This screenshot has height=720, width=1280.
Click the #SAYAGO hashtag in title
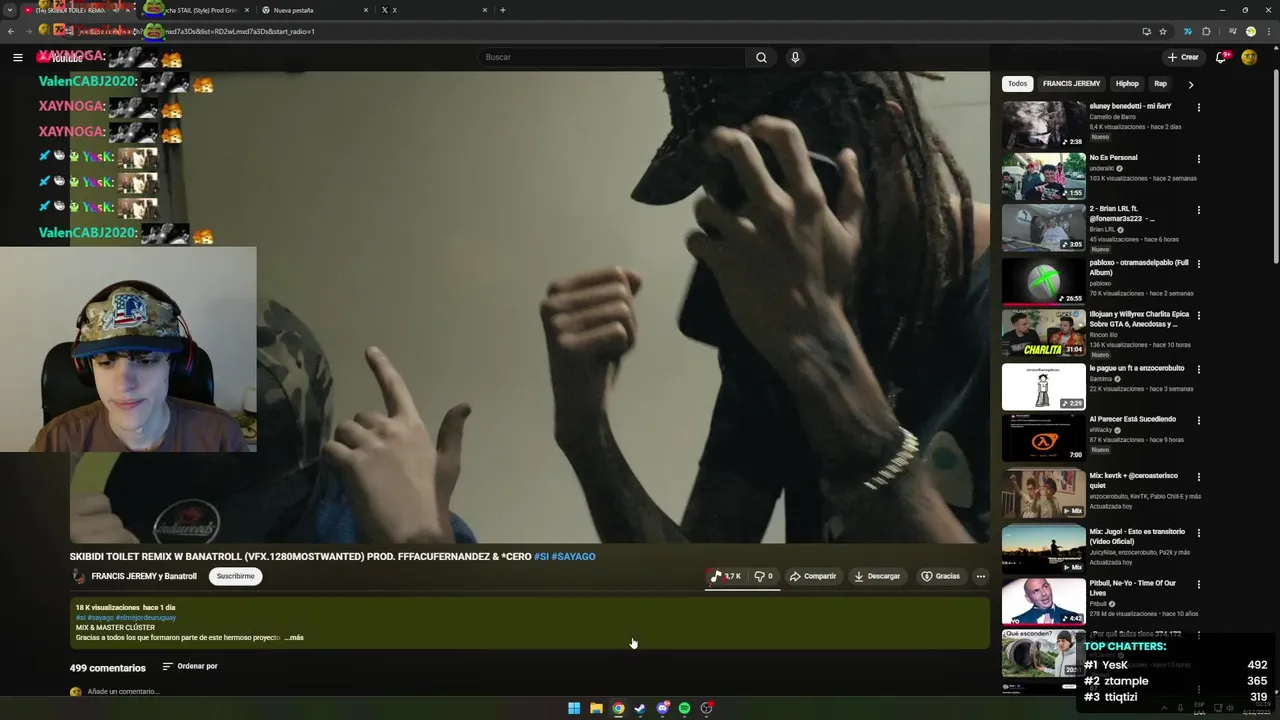[x=573, y=556]
